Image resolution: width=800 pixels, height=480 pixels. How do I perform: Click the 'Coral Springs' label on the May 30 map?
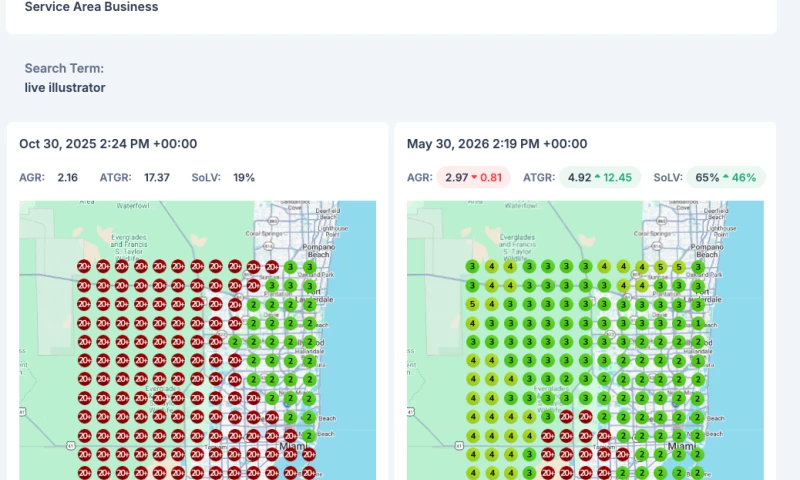coord(652,234)
